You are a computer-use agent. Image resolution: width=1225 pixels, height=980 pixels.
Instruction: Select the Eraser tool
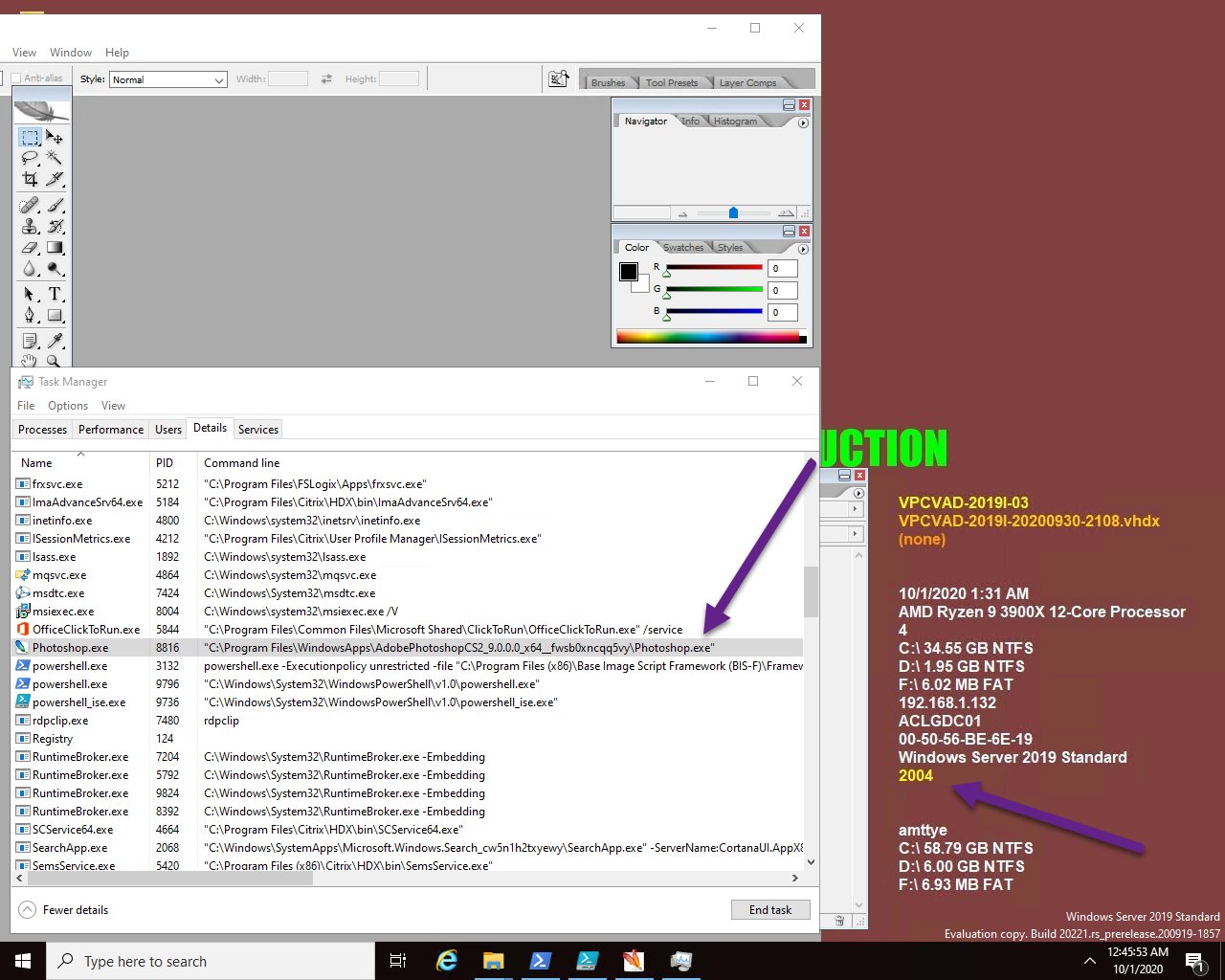pos(31,247)
